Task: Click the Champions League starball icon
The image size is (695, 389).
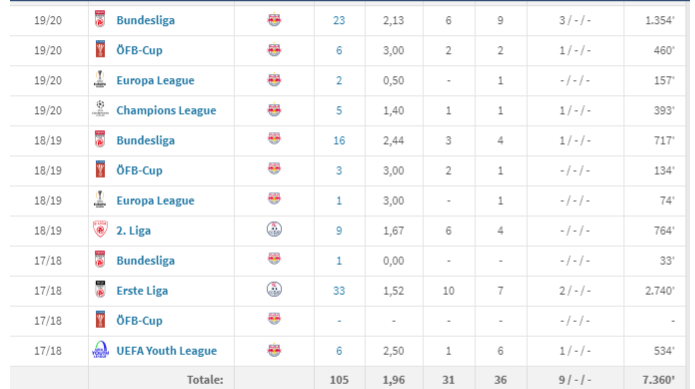Action: click(100, 109)
